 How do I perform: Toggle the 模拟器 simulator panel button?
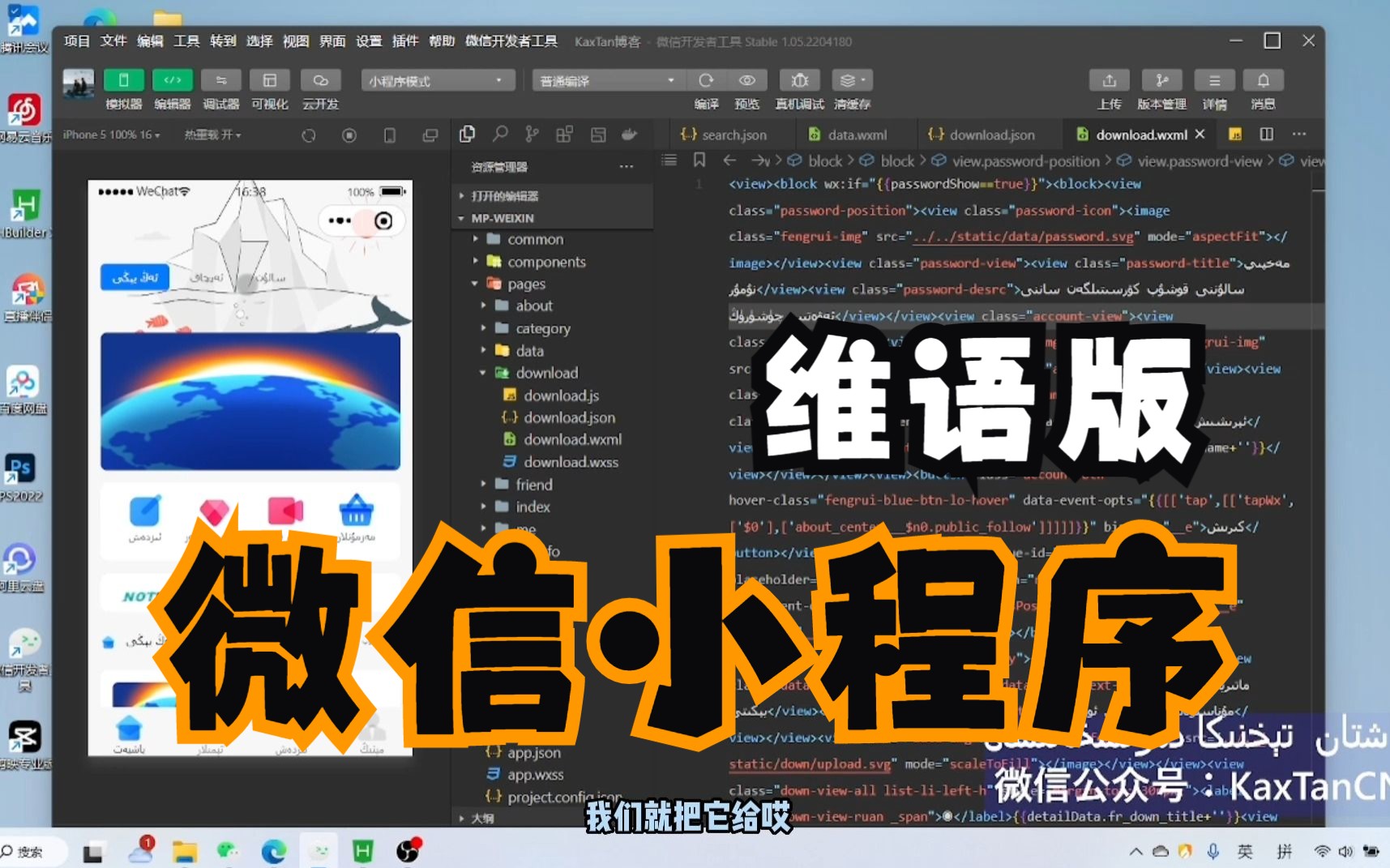pyautogui.click(x=124, y=80)
